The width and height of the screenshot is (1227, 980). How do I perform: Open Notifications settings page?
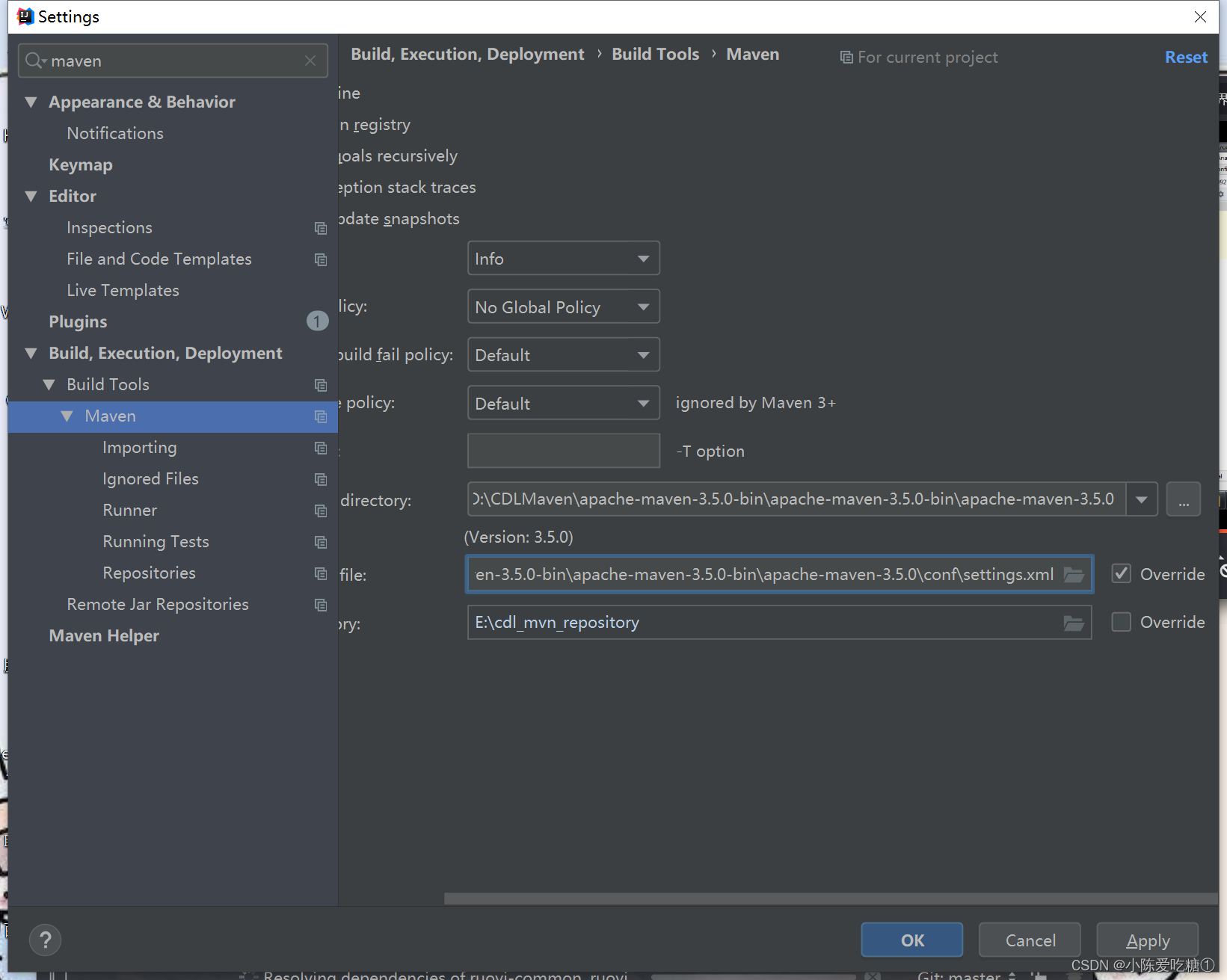coord(115,133)
